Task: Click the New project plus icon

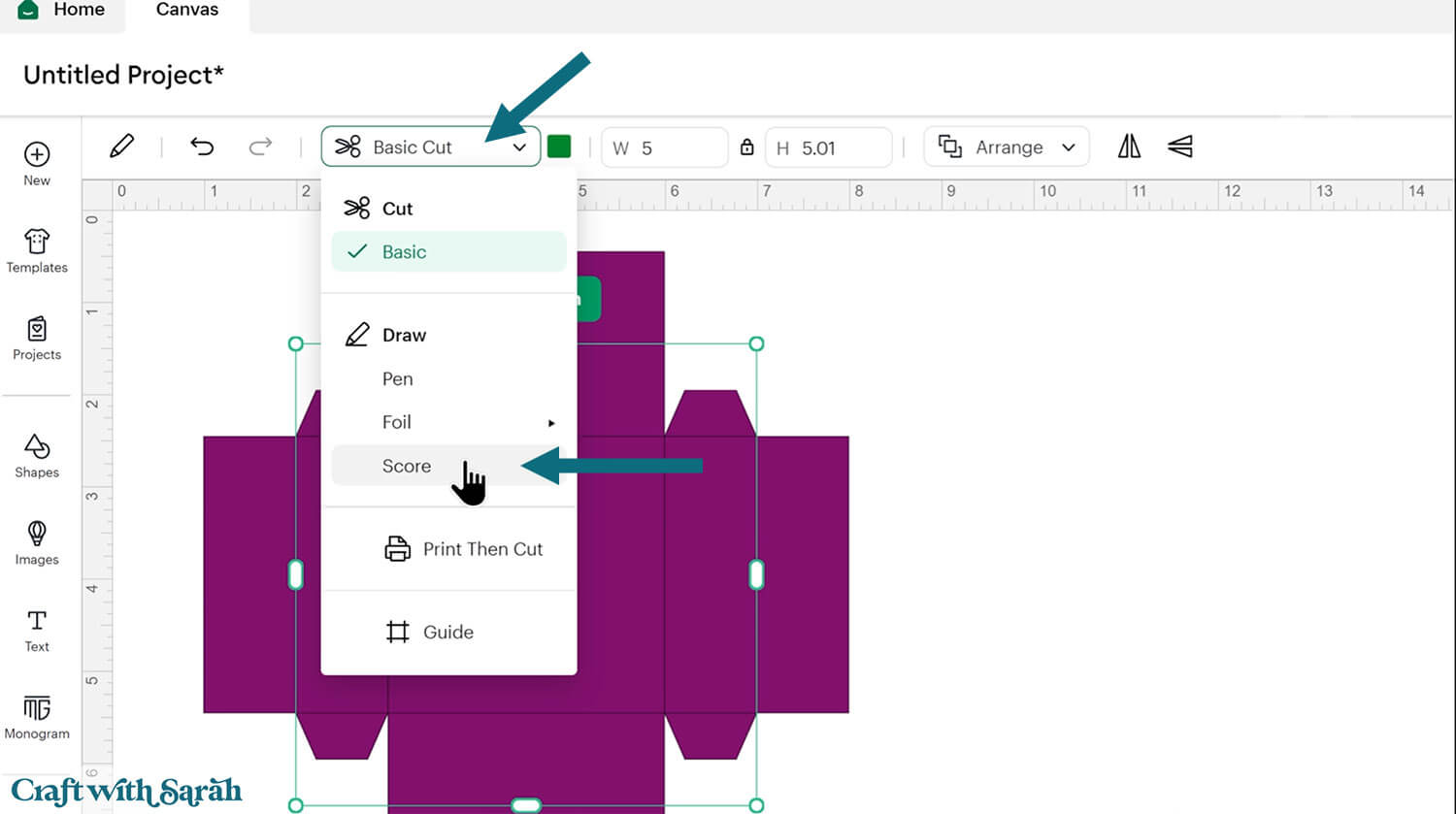Action: 37,155
